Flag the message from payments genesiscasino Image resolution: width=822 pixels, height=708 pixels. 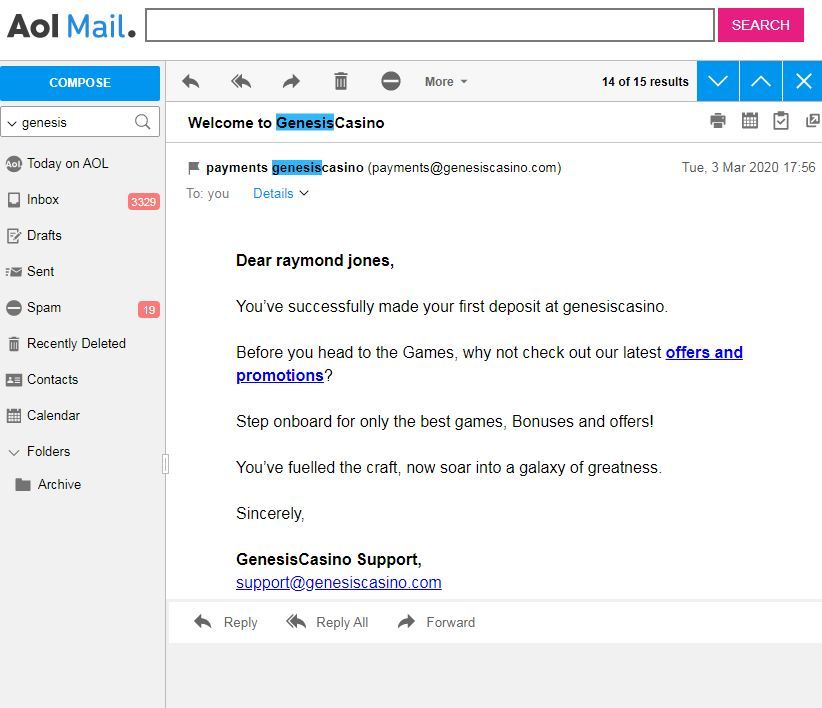(193, 168)
